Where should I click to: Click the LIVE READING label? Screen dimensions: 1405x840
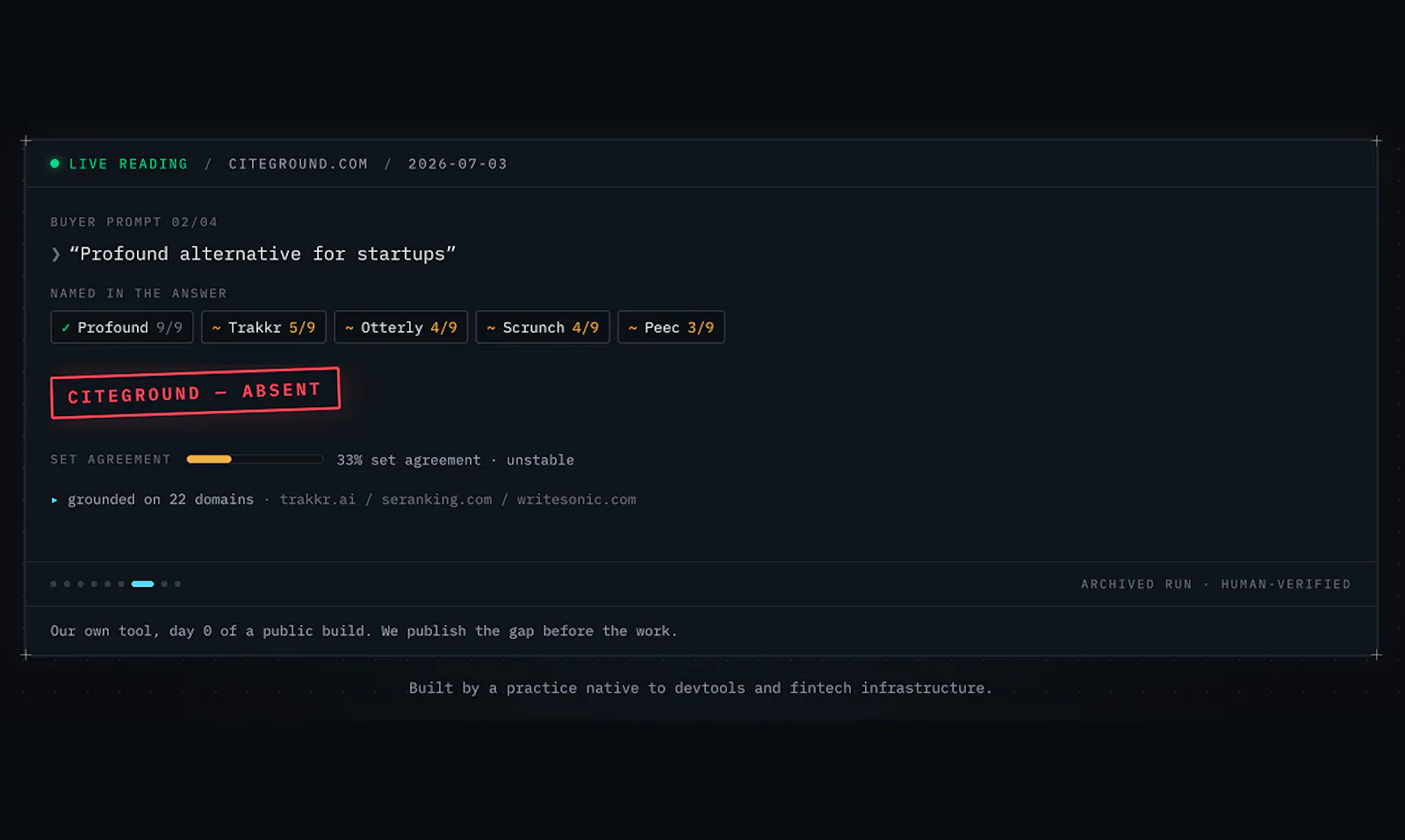pos(128,164)
